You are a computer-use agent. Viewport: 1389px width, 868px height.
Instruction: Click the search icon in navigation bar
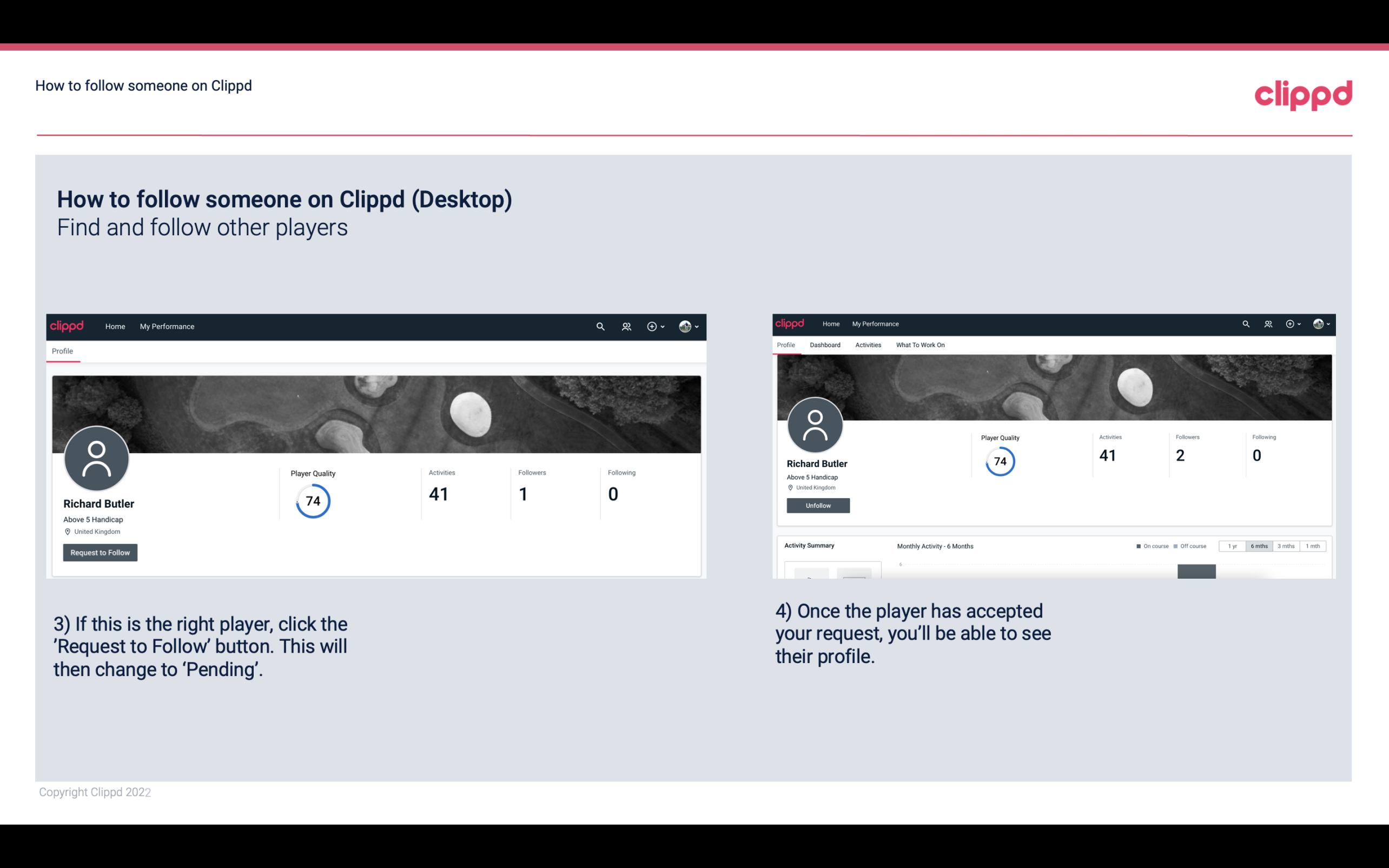point(598,327)
